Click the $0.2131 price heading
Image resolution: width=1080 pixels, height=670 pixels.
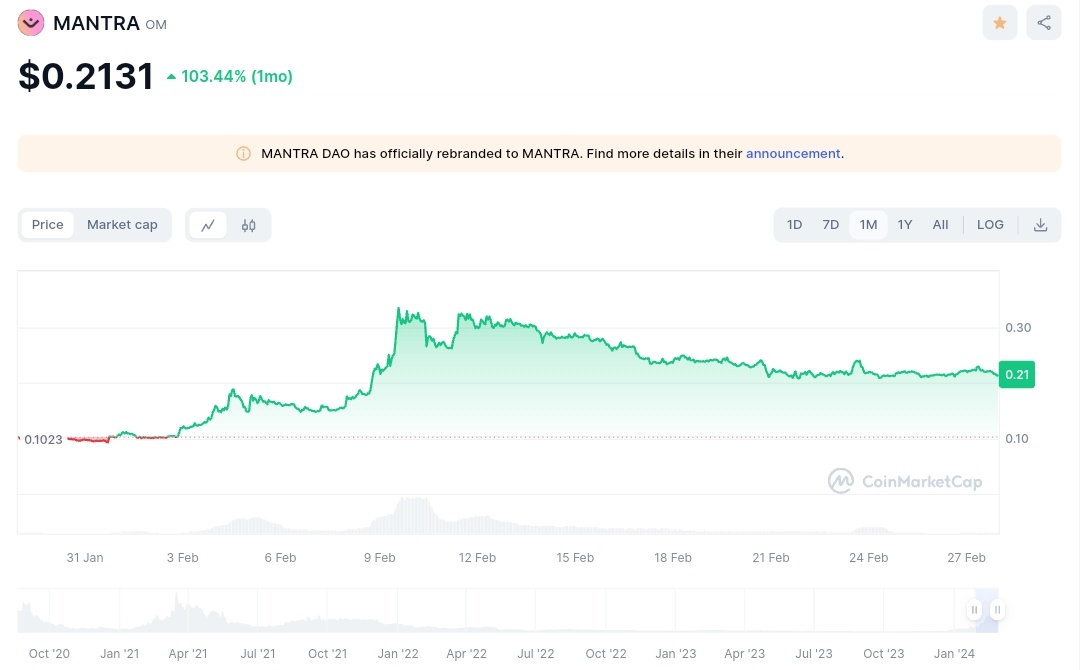(85, 76)
